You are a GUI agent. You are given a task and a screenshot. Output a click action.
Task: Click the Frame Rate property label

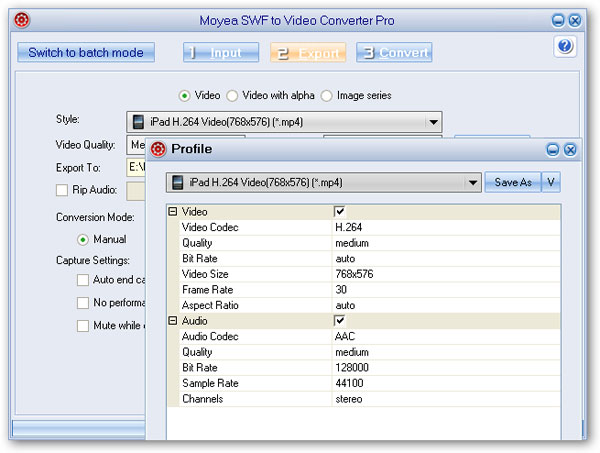pyautogui.click(x=207, y=290)
